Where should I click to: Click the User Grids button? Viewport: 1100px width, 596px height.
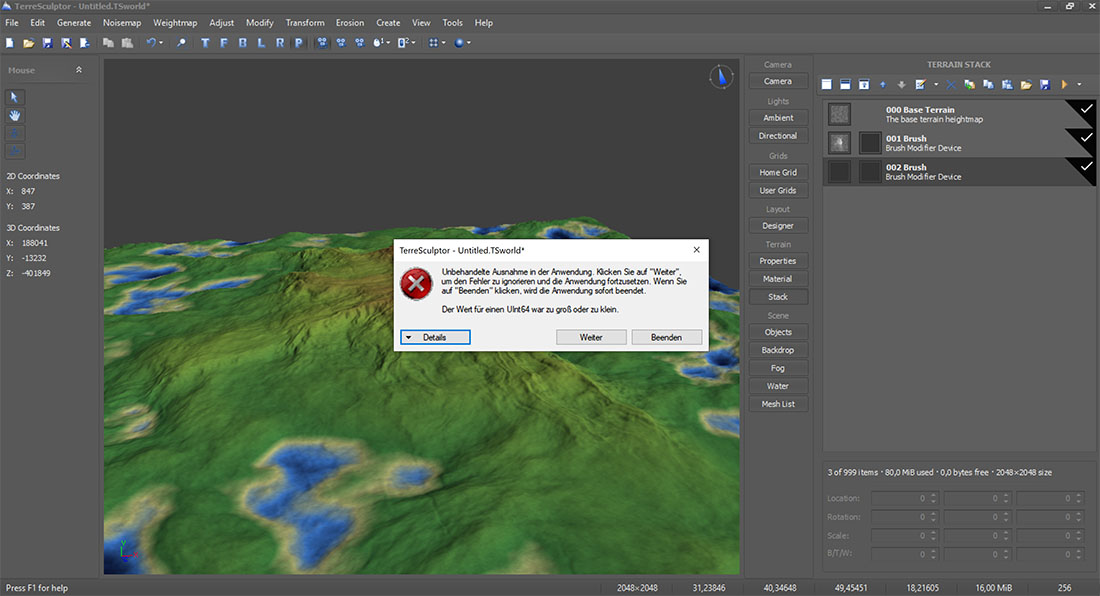(x=778, y=191)
